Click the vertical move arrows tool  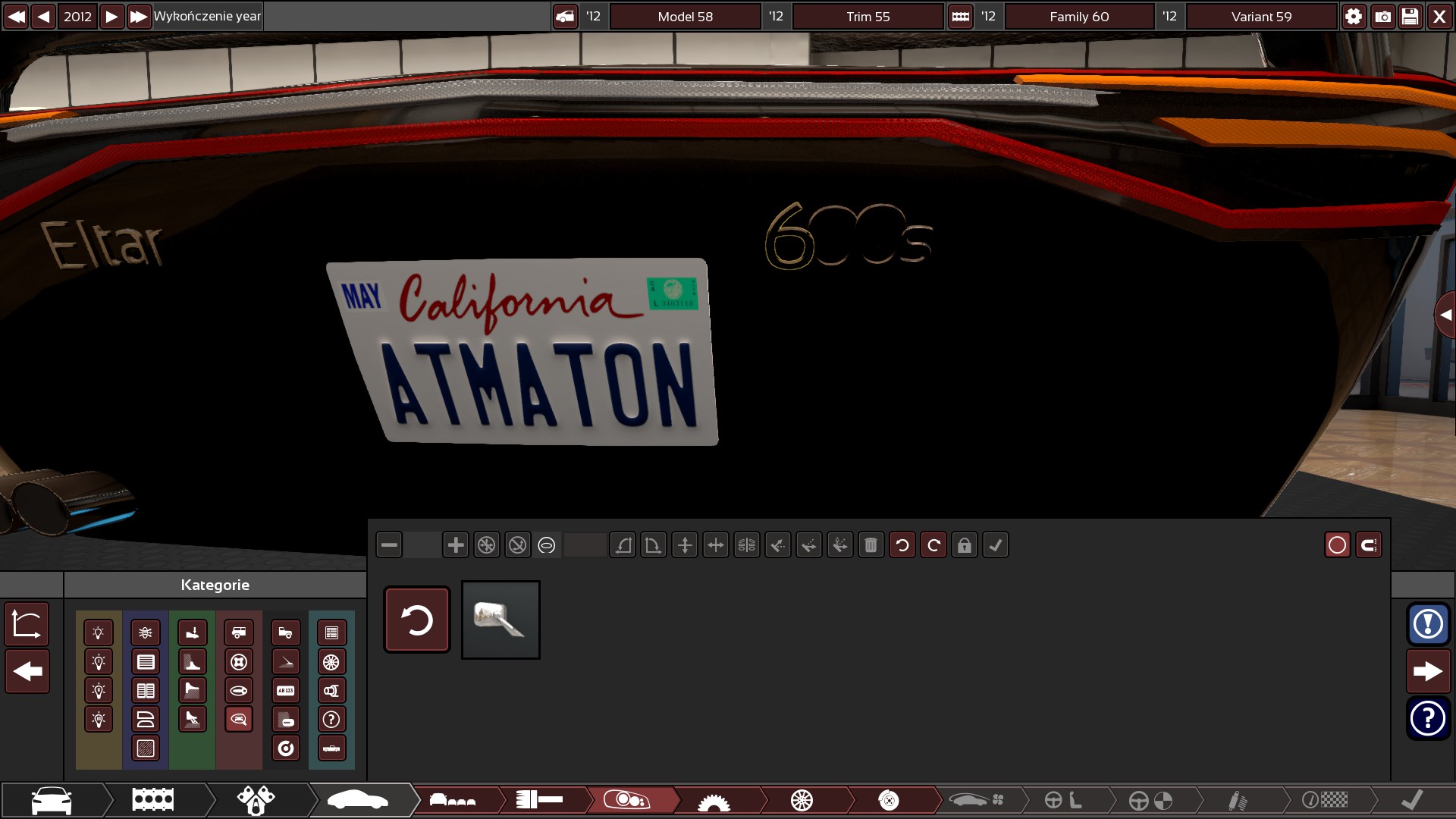[685, 544]
